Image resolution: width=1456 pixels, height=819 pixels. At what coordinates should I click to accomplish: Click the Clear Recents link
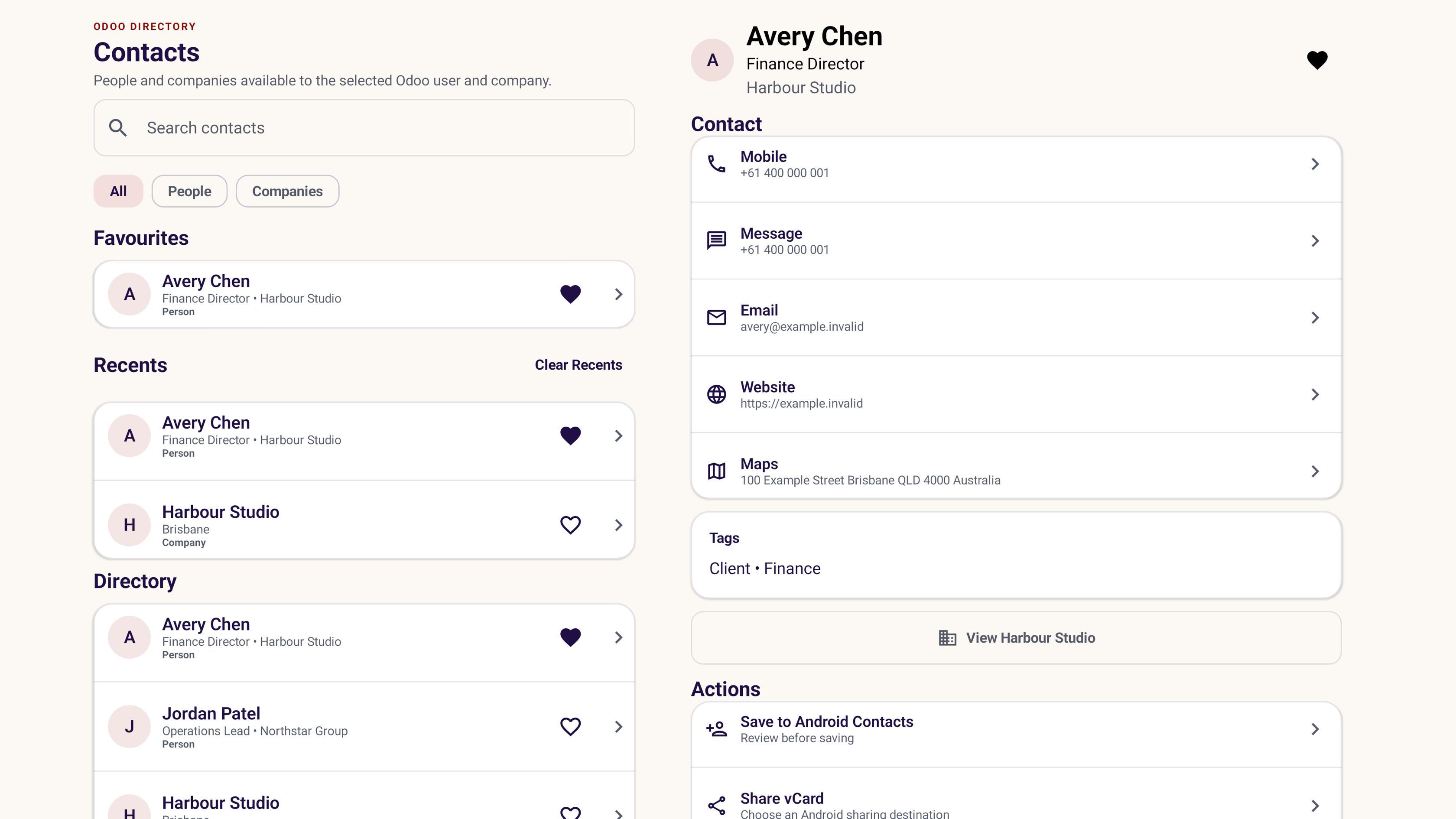point(578,365)
